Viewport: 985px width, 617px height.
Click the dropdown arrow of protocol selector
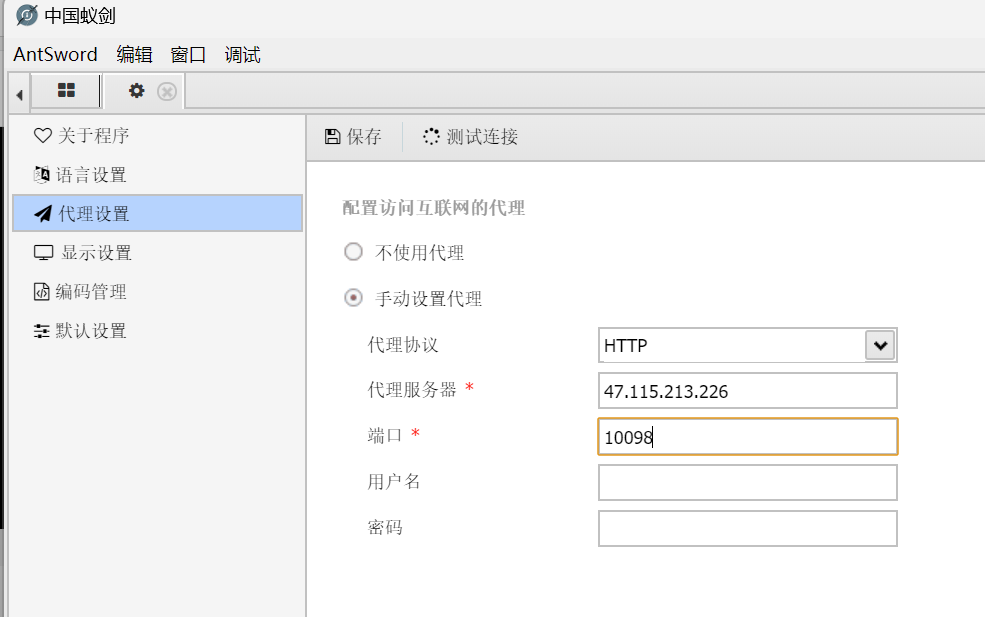click(880, 345)
